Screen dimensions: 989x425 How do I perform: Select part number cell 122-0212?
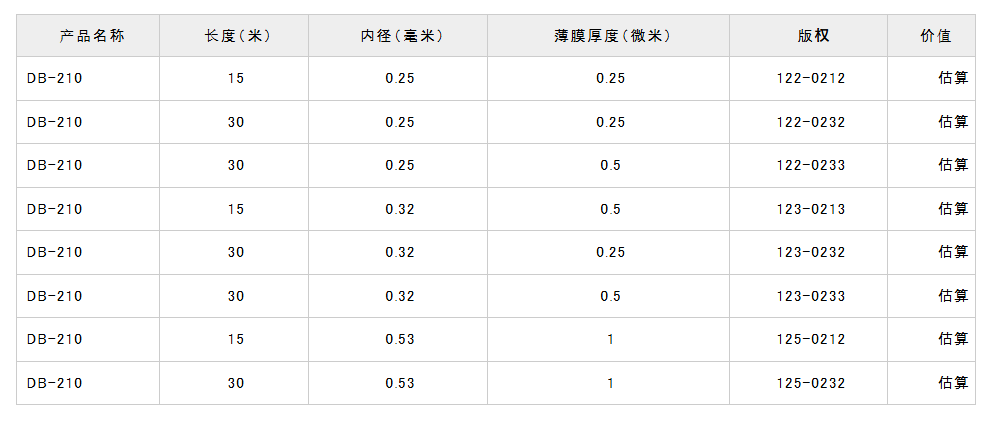(x=811, y=78)
